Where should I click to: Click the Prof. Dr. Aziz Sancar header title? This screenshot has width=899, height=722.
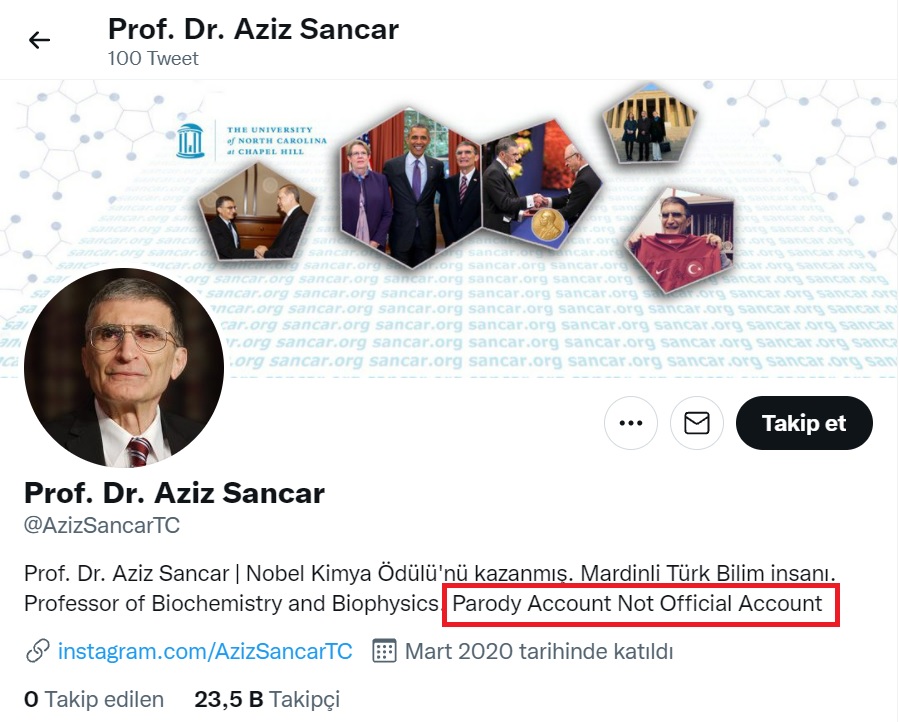253,29
